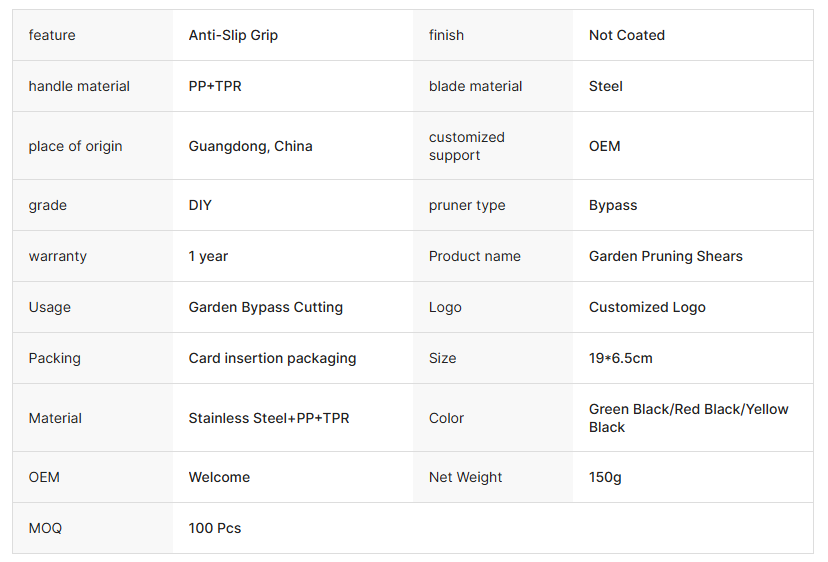
Task: Select the '150g' net weight value
Action: (605, 477)
